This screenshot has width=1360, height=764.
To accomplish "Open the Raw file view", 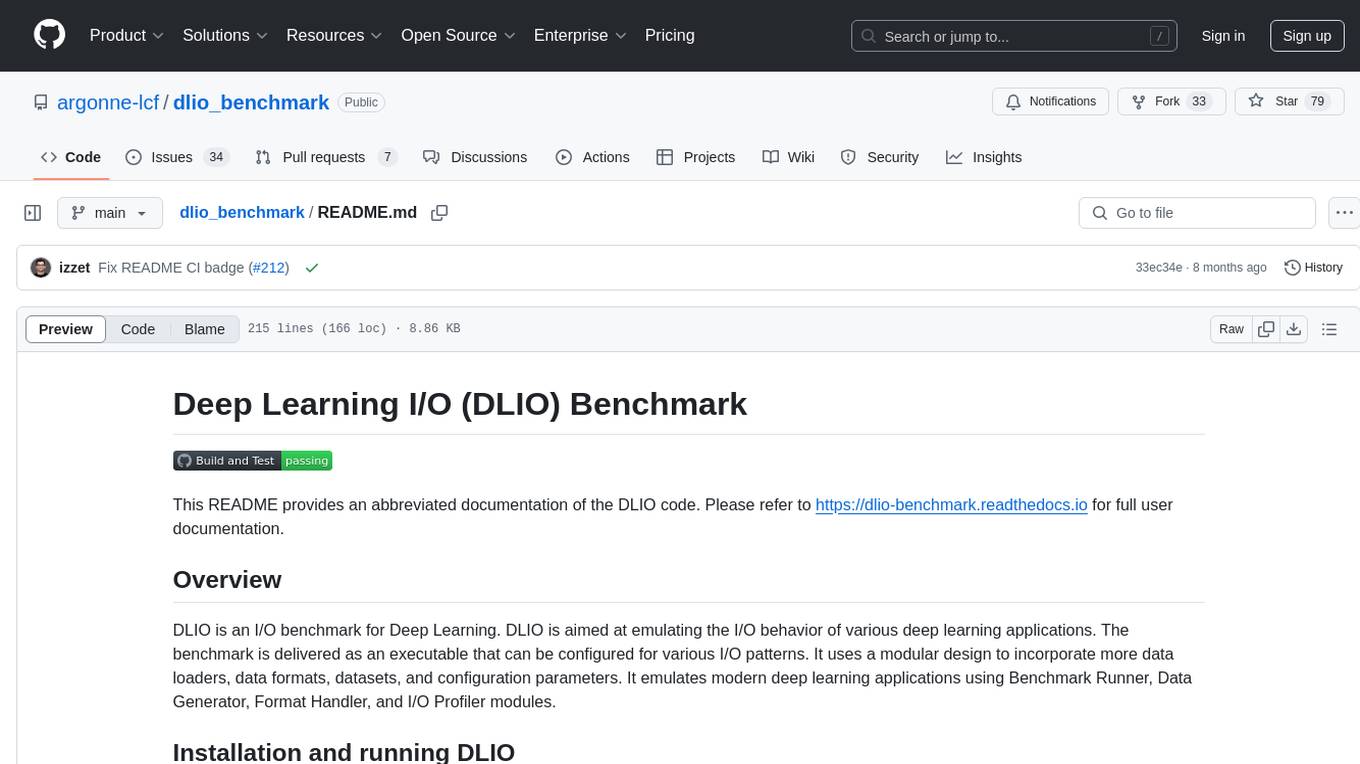I will (1231, 329).
